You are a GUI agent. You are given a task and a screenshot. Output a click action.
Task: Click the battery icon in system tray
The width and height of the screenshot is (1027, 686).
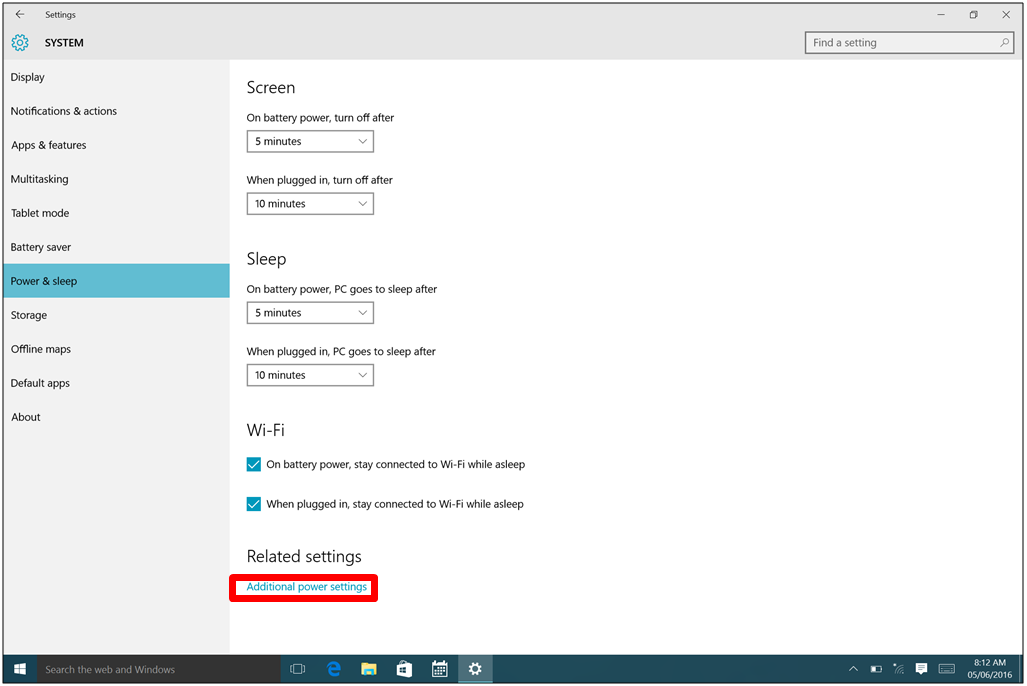876,669
